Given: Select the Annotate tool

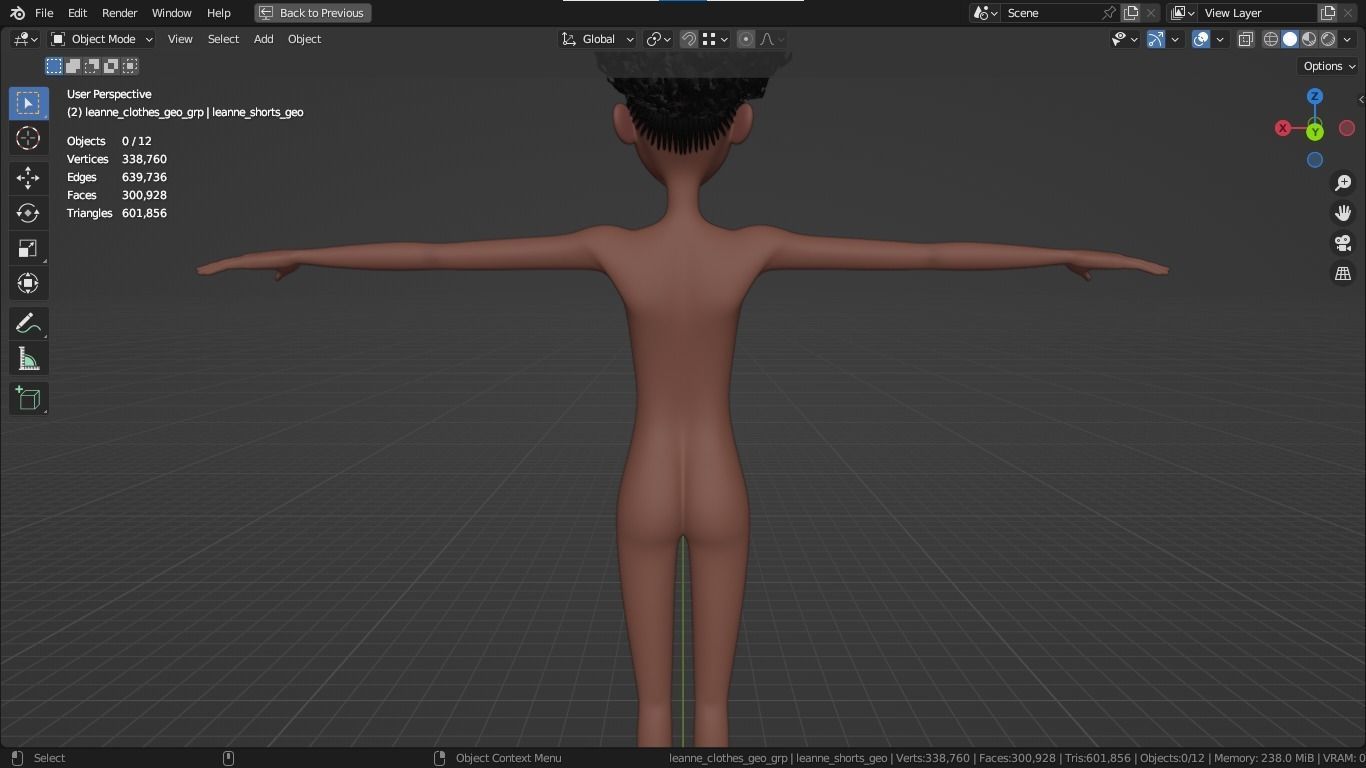Looking at the screenshot, I should [28, 323].
